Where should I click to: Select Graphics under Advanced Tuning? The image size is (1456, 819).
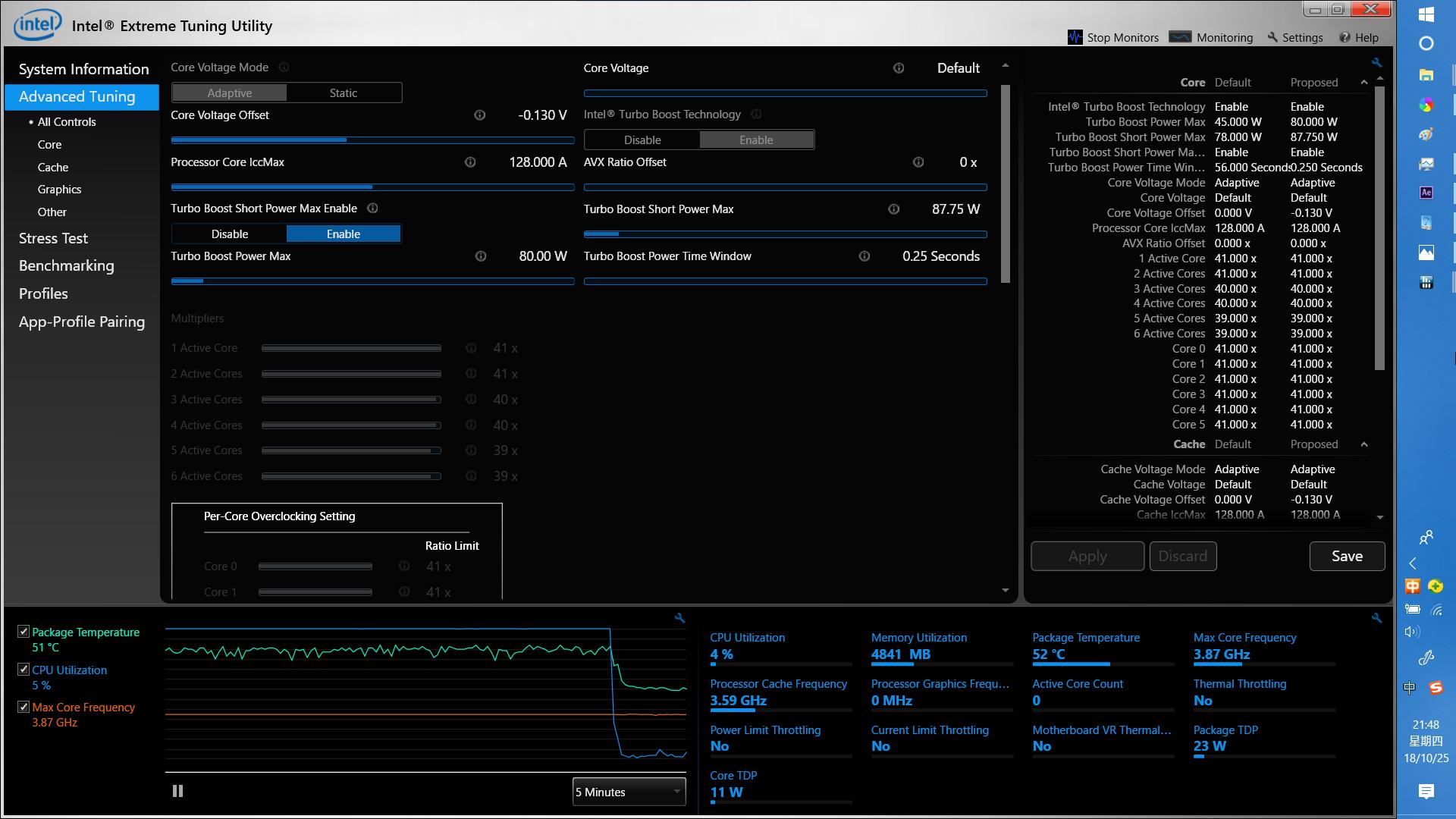coord(59,190)
